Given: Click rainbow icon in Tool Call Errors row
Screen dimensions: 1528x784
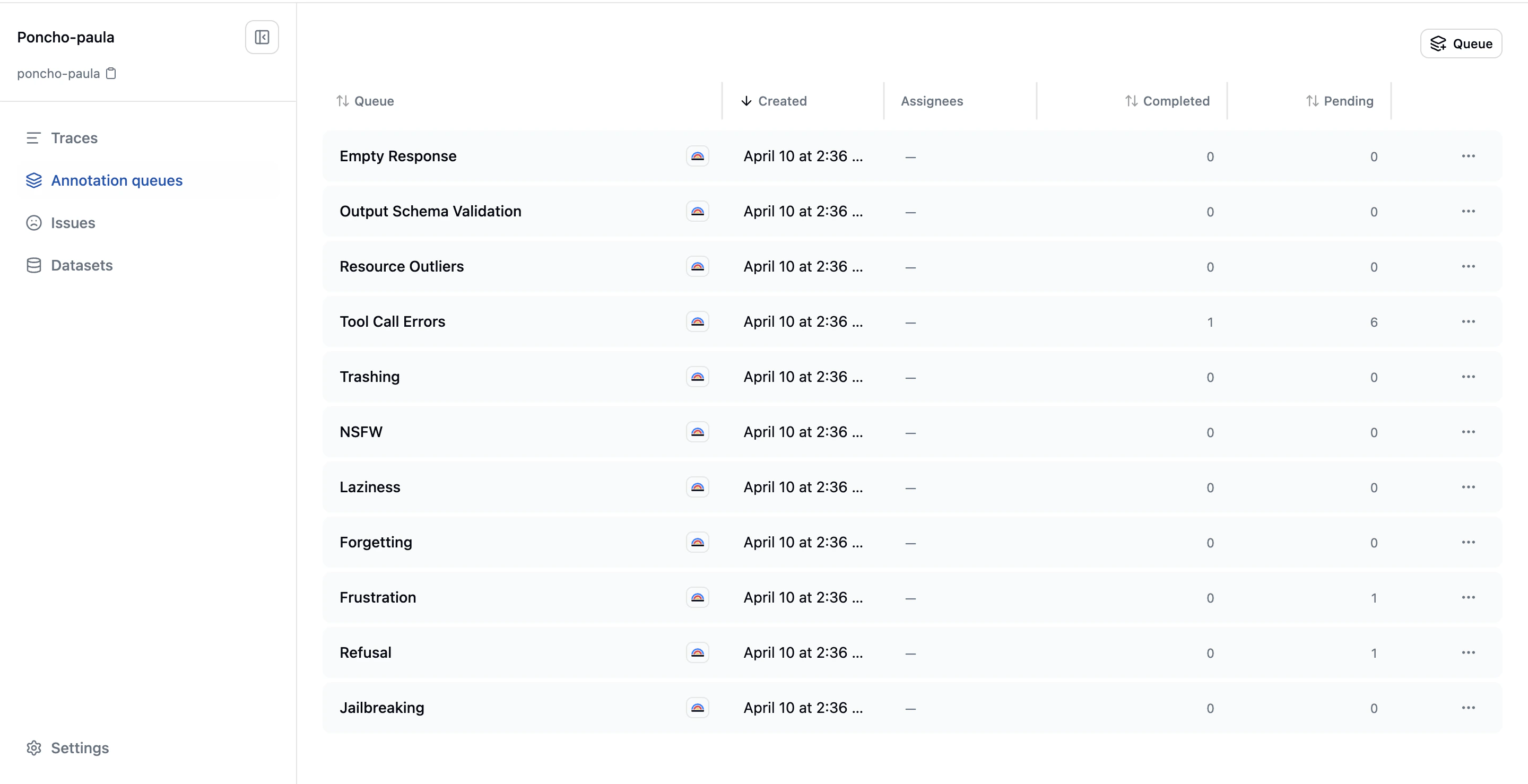Looking at the screenshot, I should (x=697, y=321).
